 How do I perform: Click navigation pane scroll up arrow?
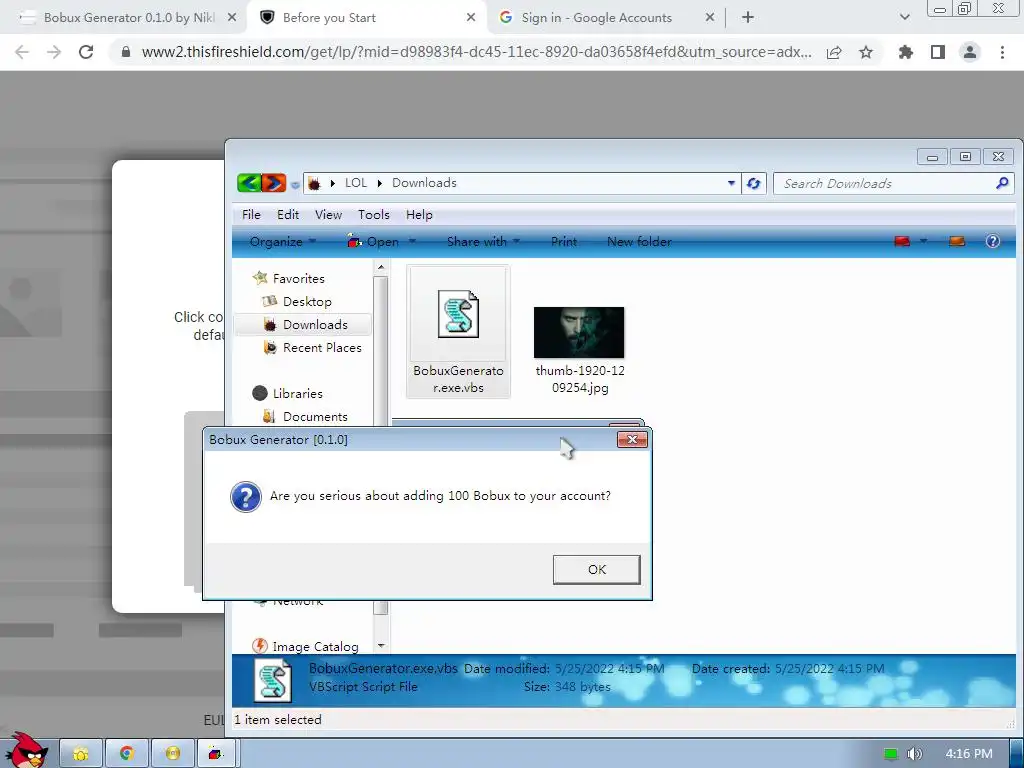381,267
